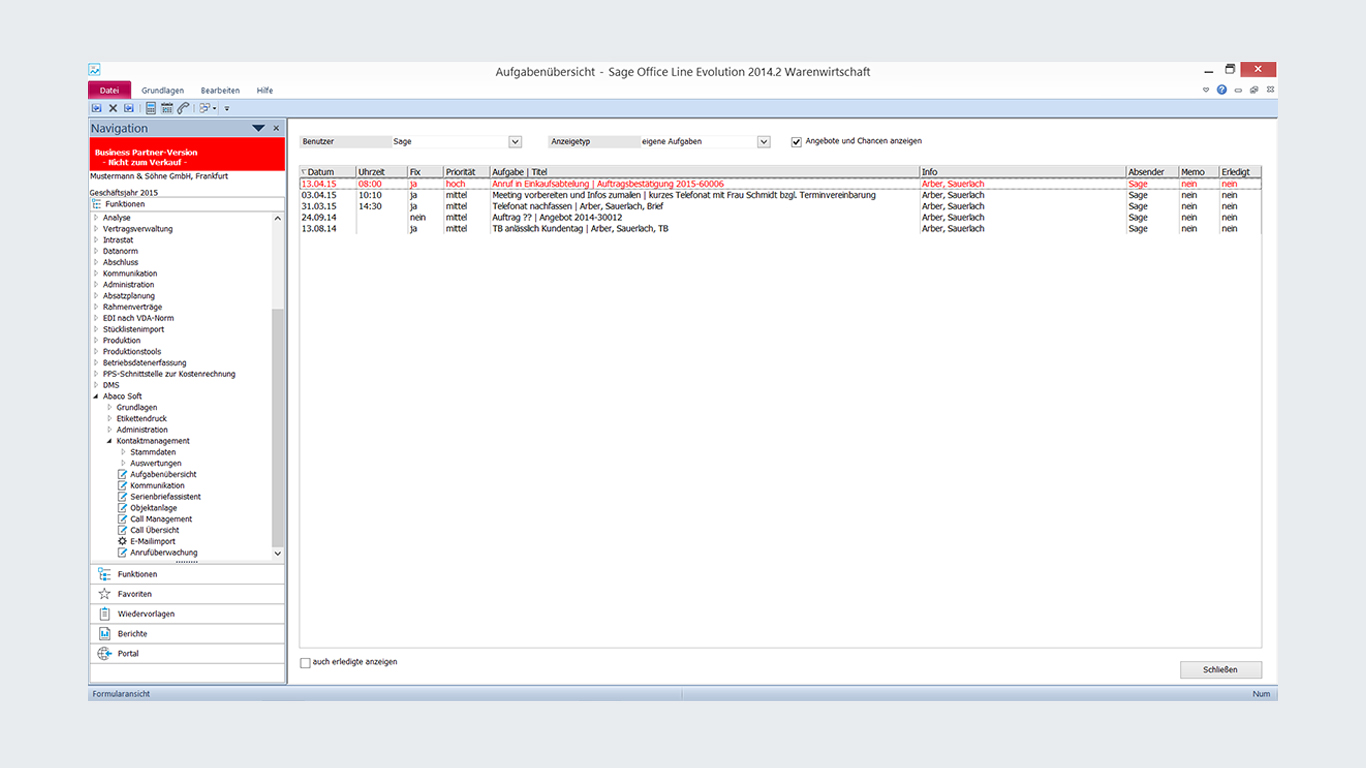
Task: Open Aufgabenübersicht form icon in navigation tree
Action: 123,474
